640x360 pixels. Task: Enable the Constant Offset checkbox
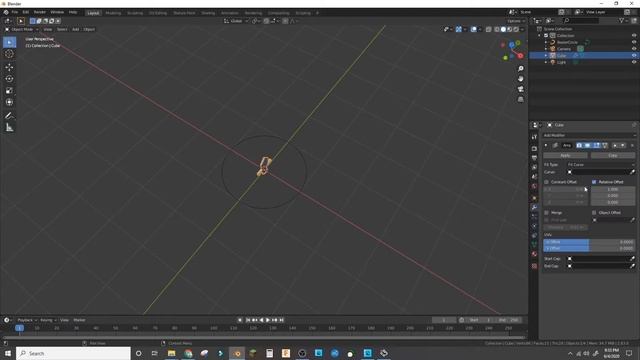click(547, 182)
